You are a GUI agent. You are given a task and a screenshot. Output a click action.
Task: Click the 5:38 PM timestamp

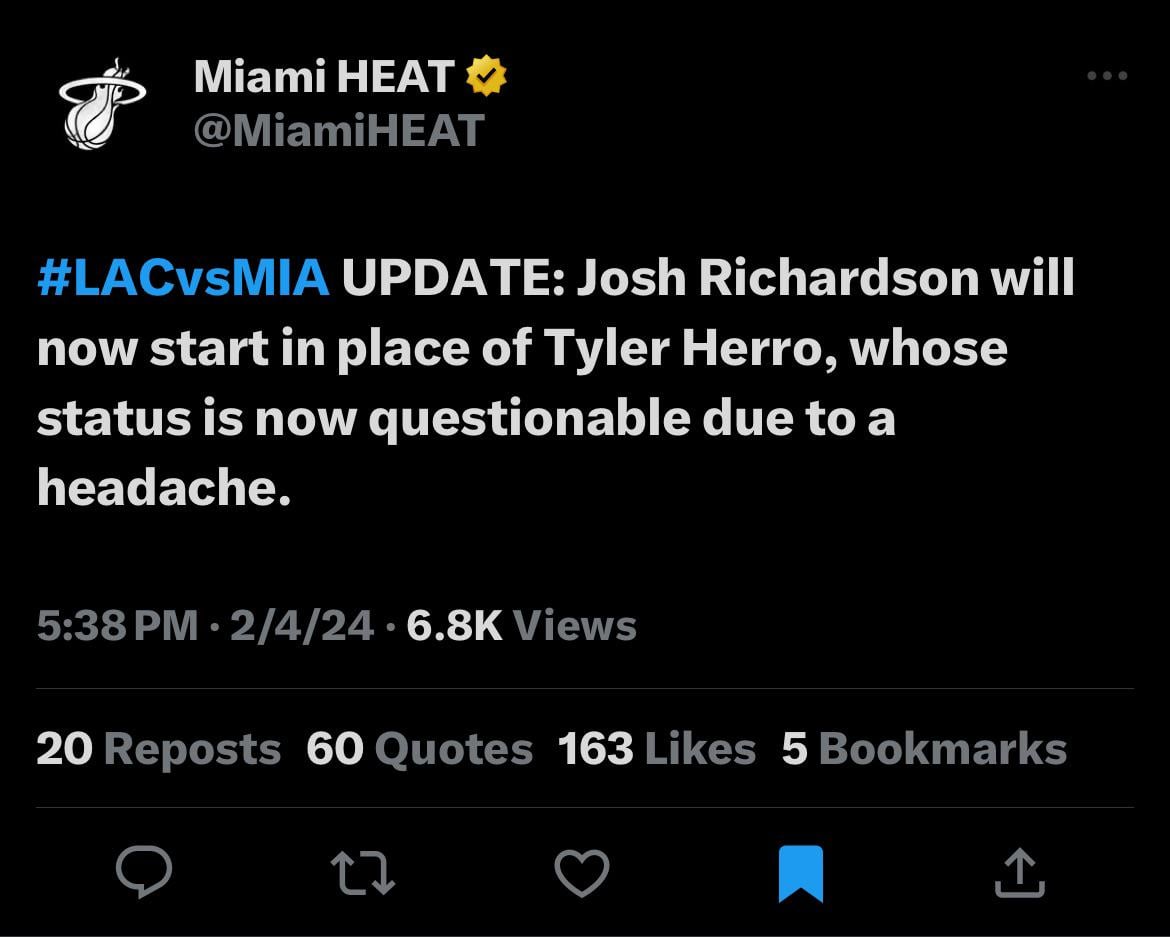pos(117,627)
